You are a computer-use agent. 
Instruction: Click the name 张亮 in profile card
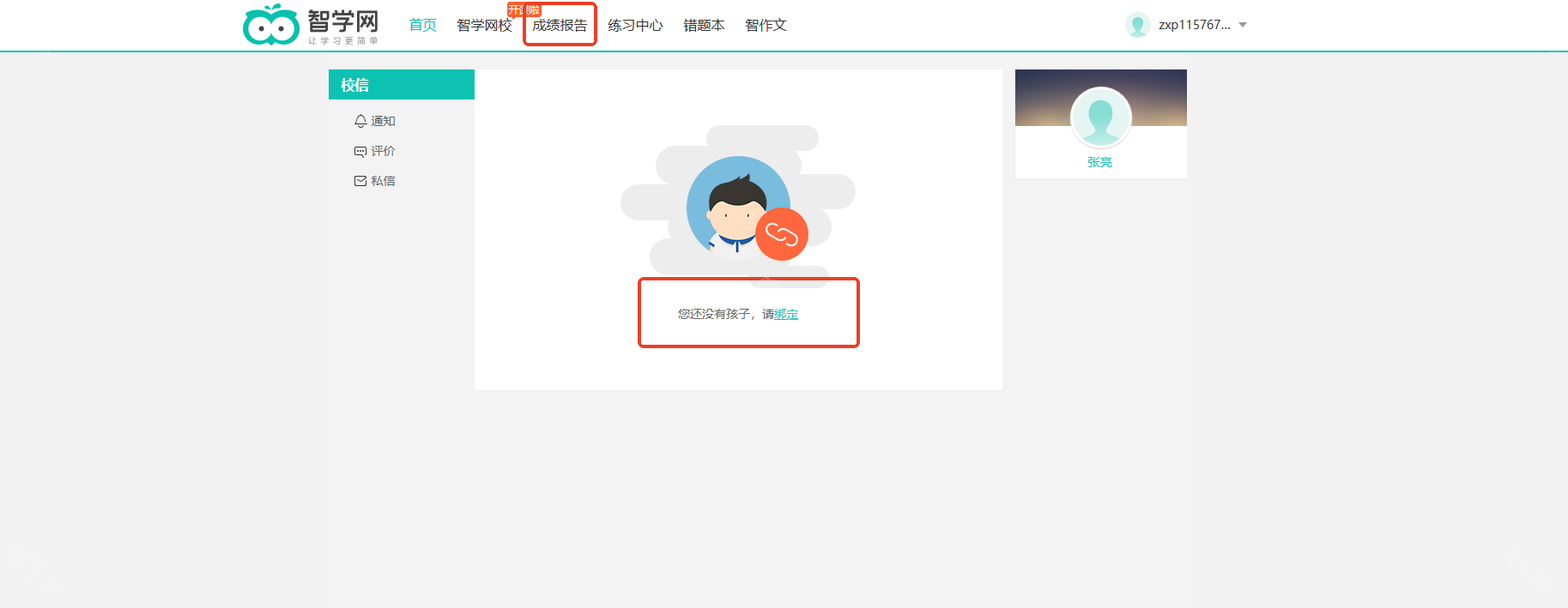click(x=1099, y=162)
